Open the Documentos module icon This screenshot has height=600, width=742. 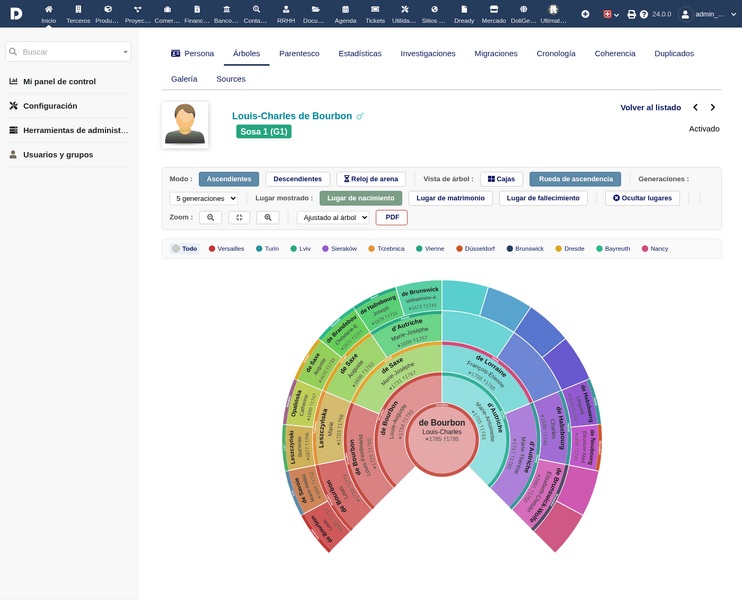(316, 9)
